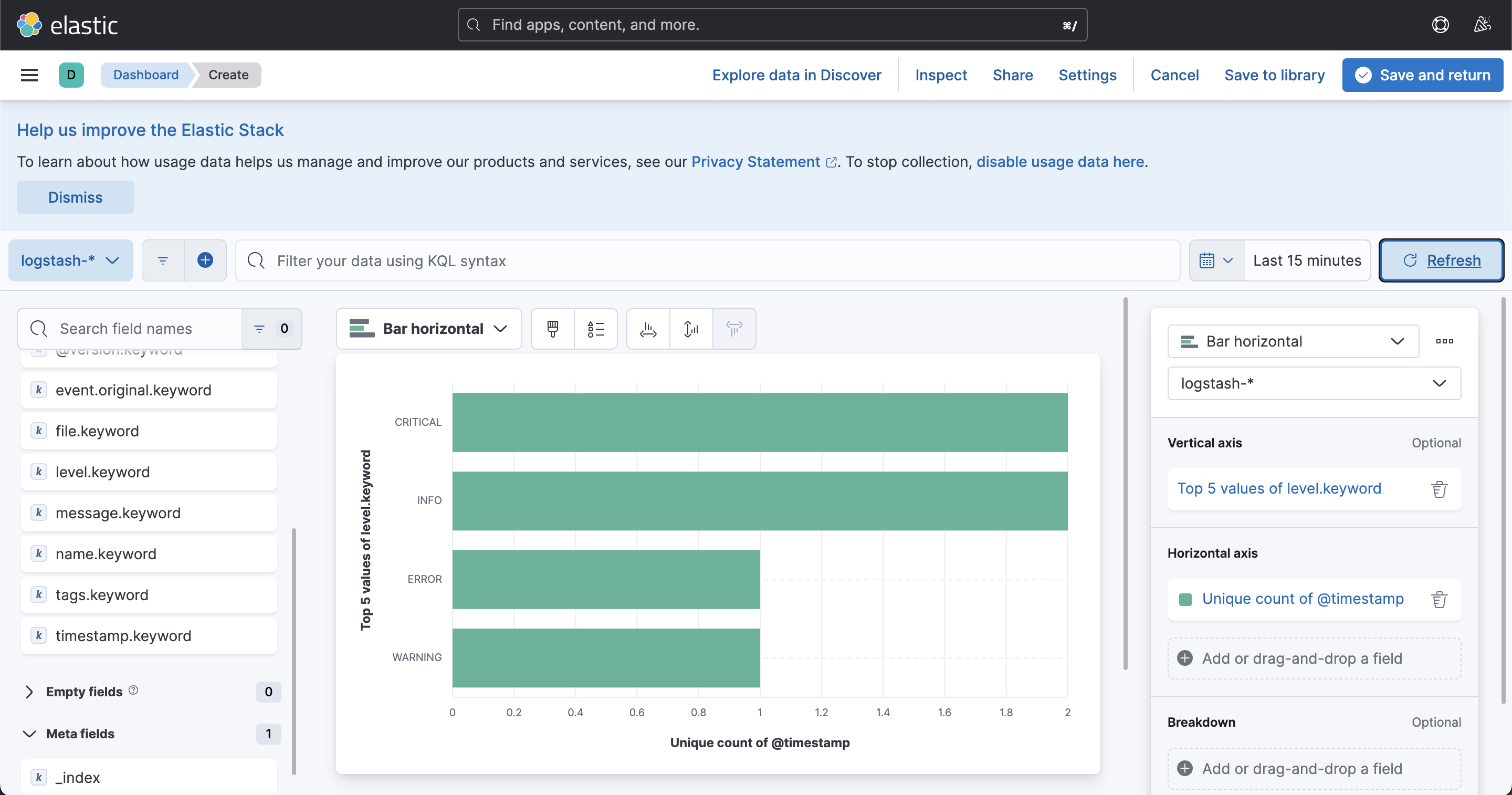Add a filter with the plus icon

coord(205,260)
